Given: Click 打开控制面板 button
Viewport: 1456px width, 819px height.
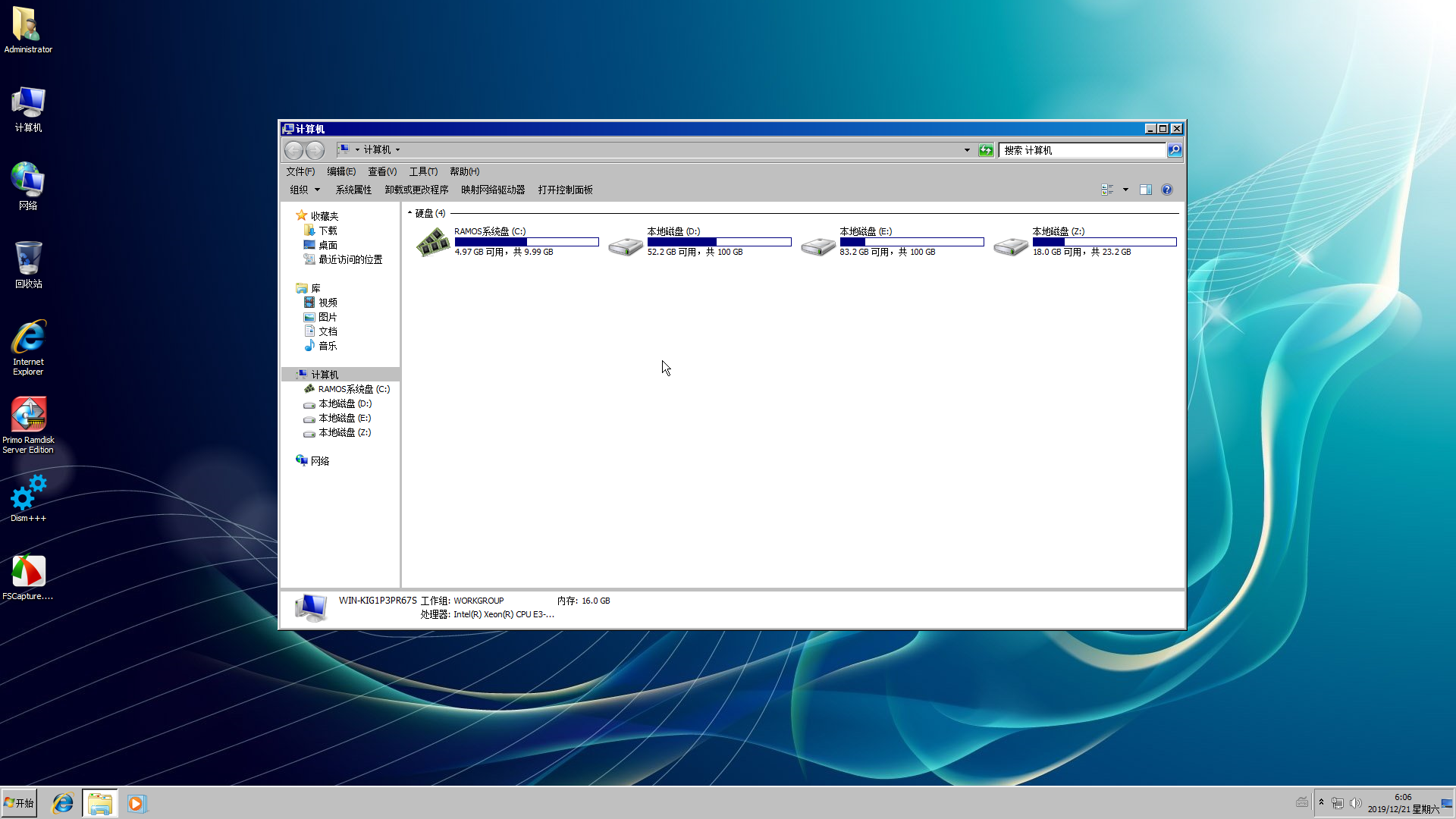Looking at the screenshot, I should (x=565, y=190).
